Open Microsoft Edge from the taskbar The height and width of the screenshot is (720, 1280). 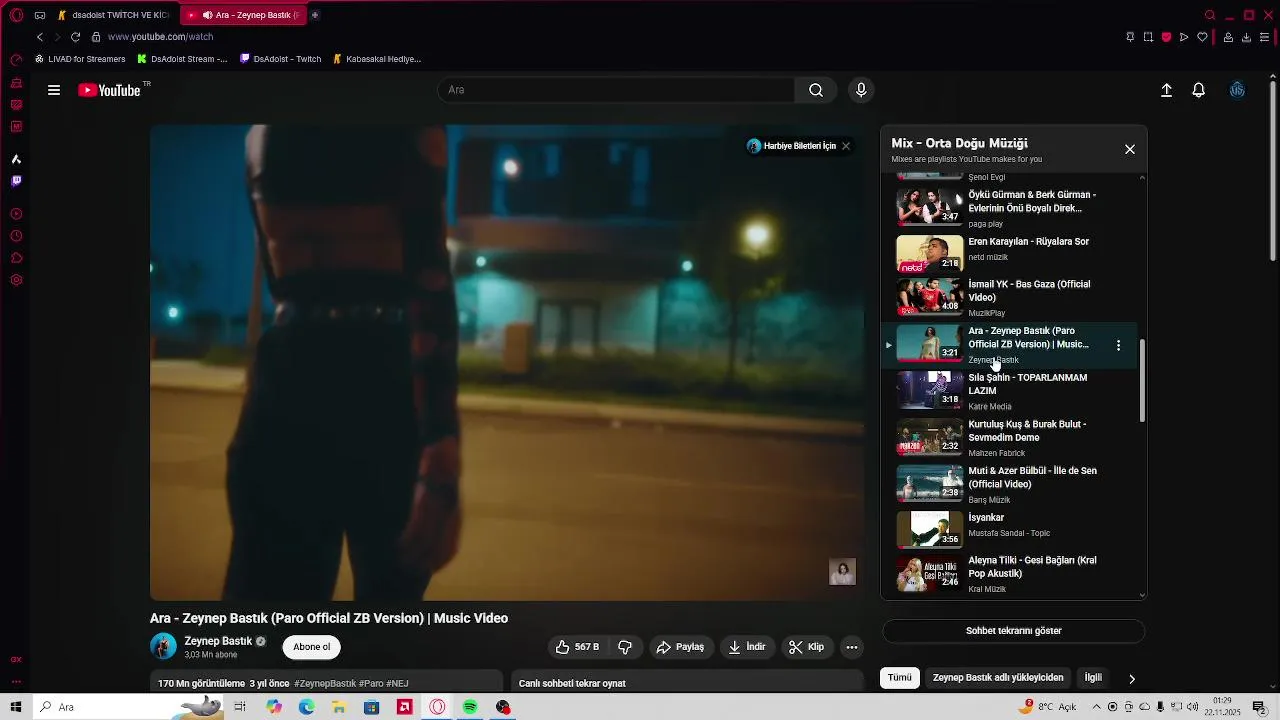306,707
